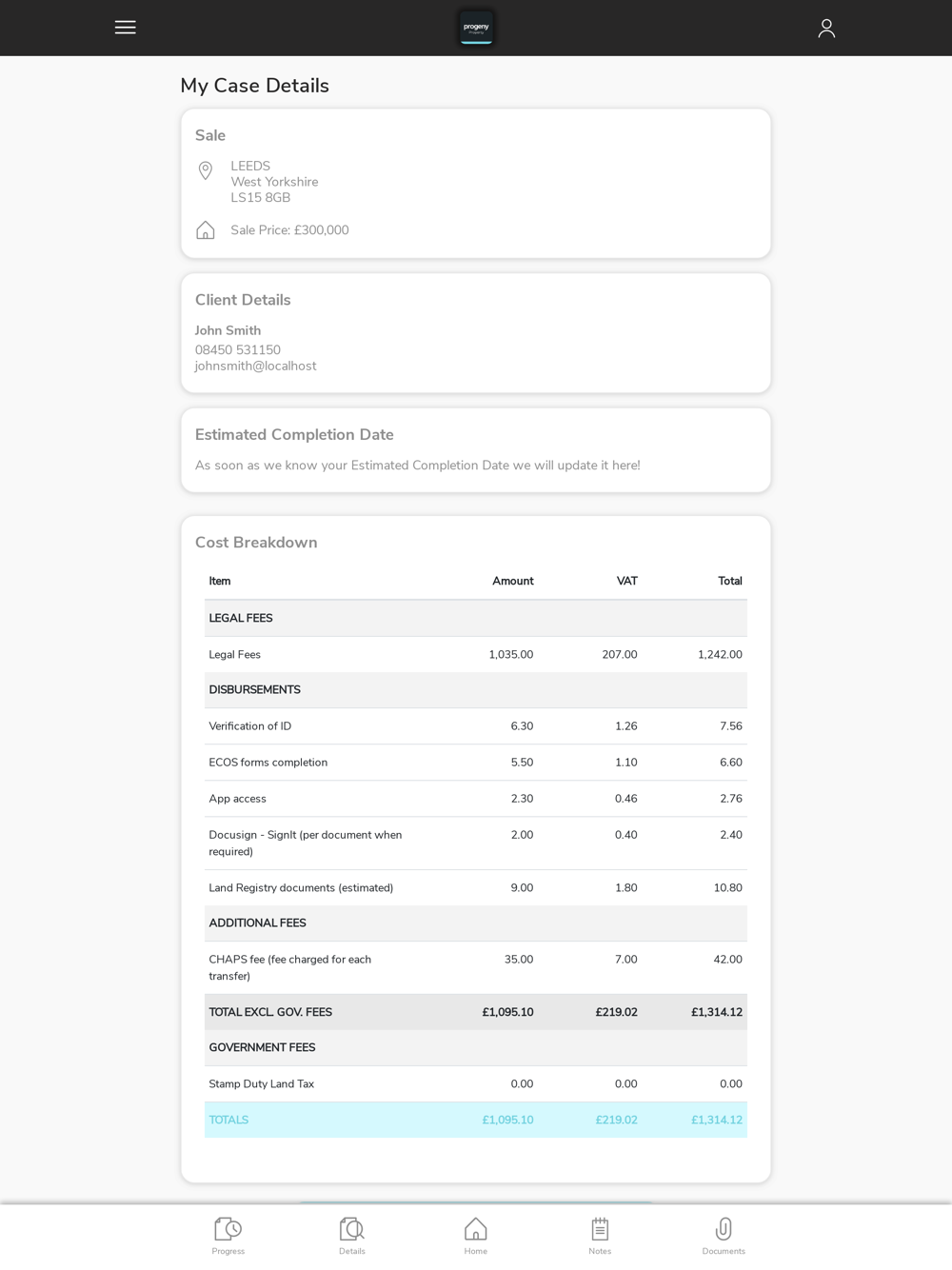Switch to the Details tab

[x=352, y=1236]
